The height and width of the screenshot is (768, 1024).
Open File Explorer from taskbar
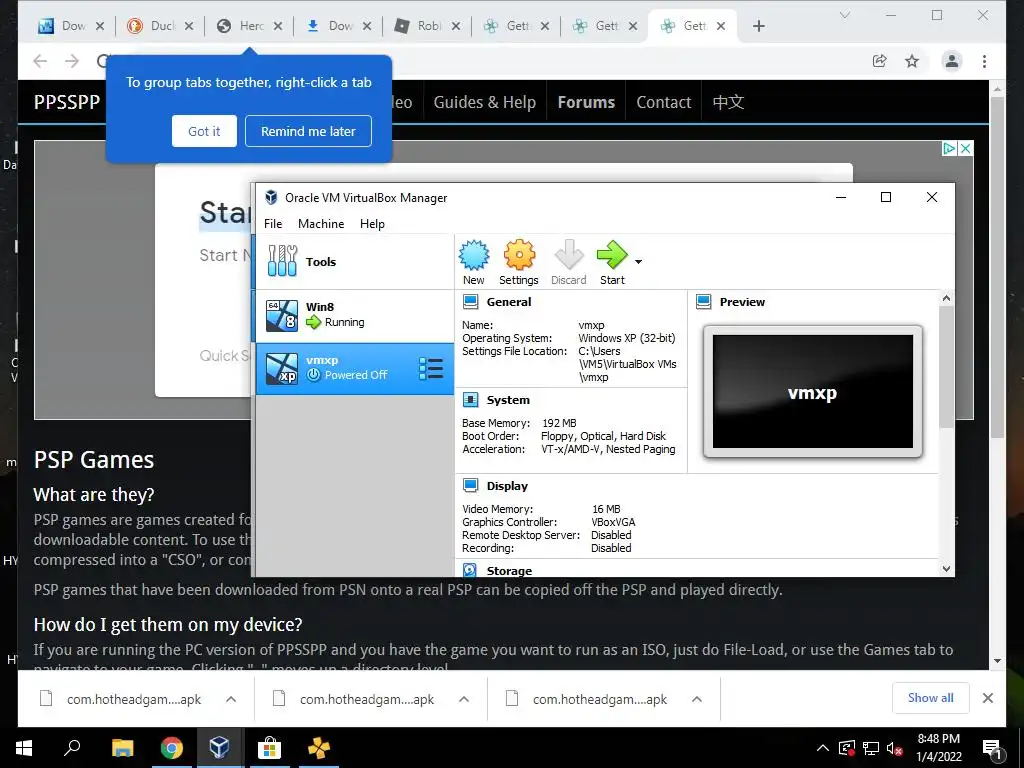122,748
